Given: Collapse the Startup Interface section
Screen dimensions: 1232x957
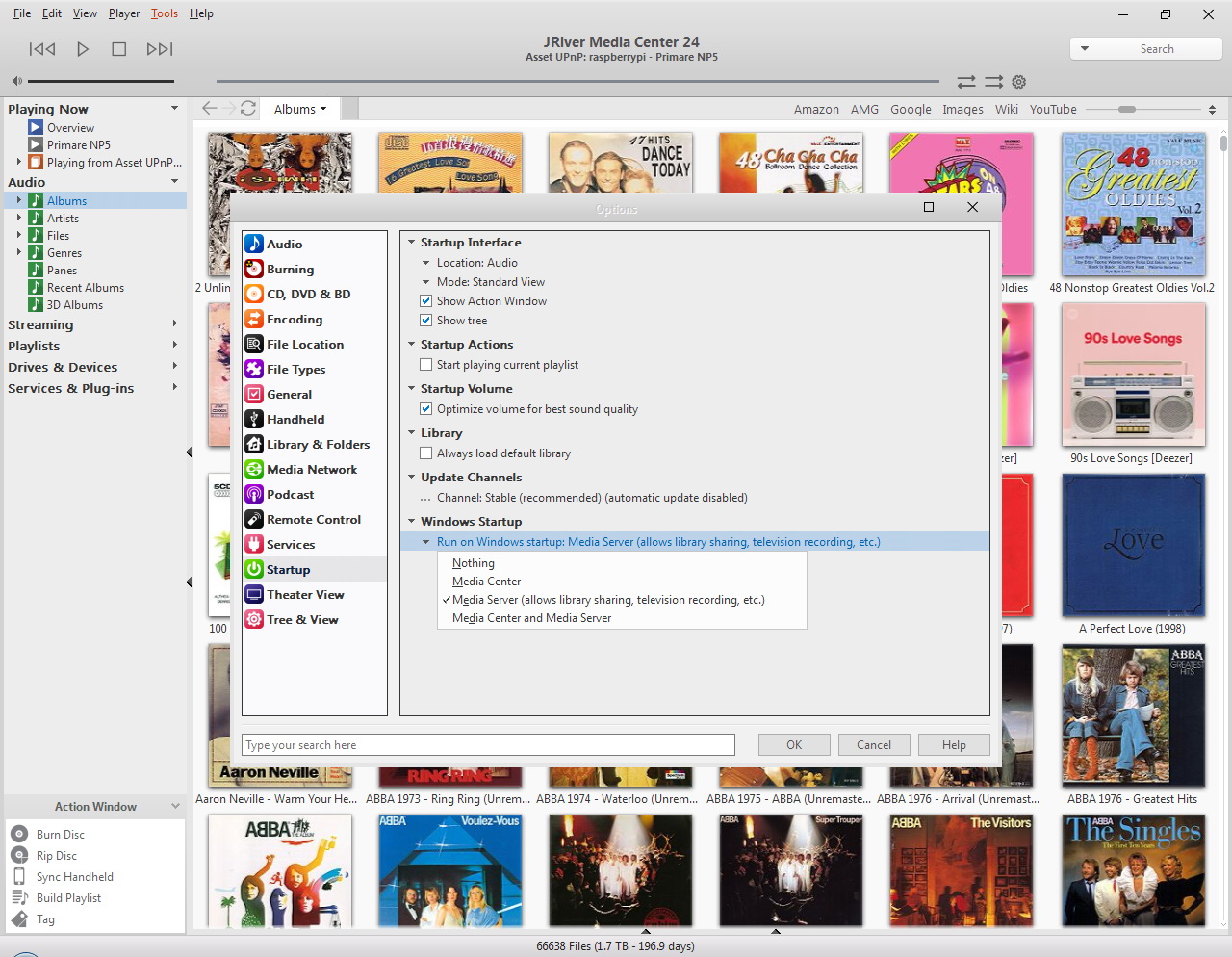Looking at the screenshot, I should 412,243.
